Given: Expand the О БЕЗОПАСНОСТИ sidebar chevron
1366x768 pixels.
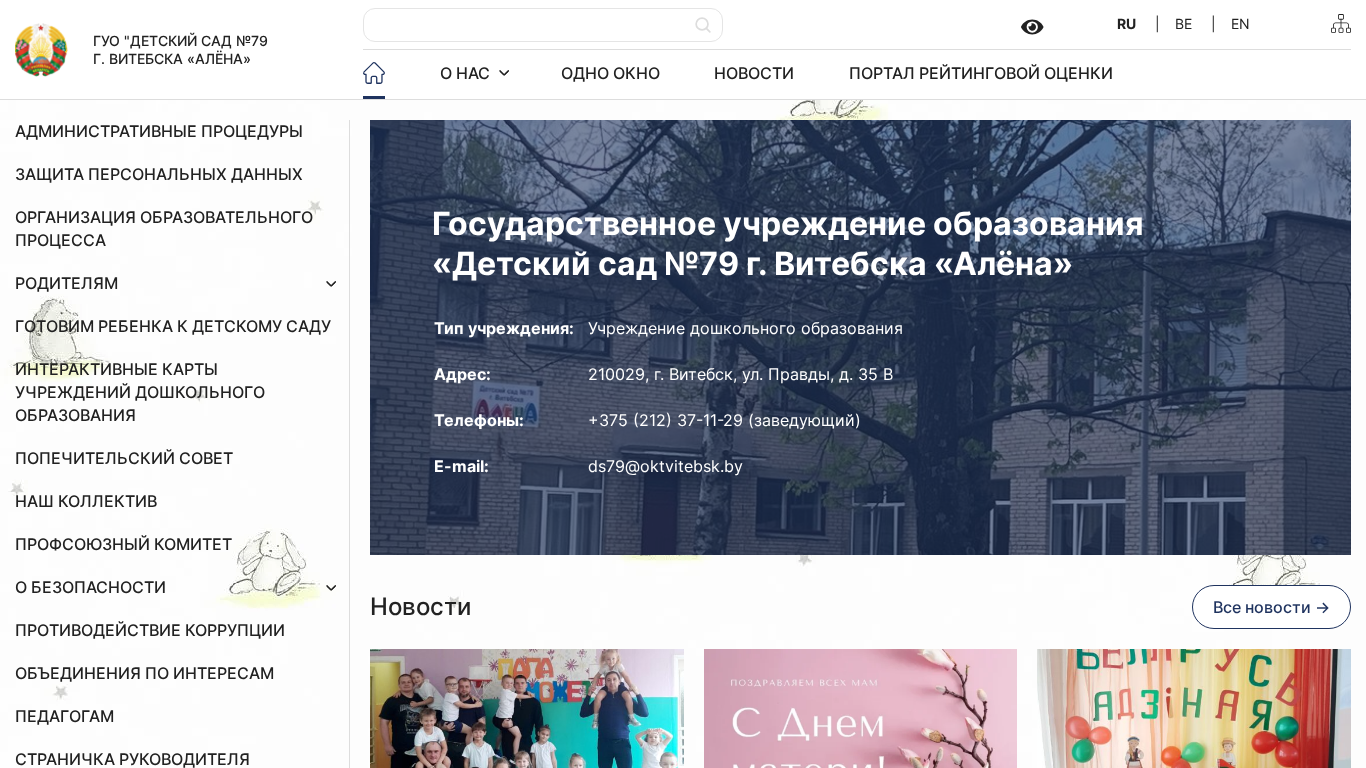Looking at the screenshot, I should [x=331, y=588].
